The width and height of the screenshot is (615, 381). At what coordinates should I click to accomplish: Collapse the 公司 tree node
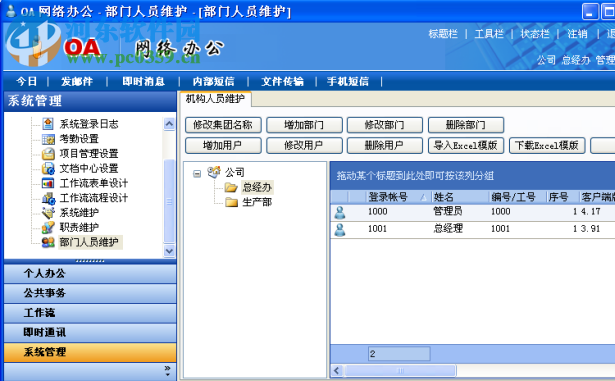197,173
